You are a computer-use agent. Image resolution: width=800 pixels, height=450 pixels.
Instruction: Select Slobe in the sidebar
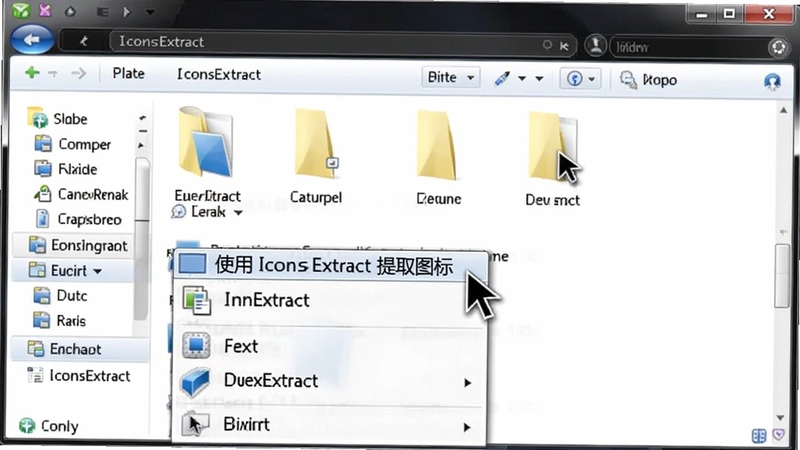click(70, 119)
